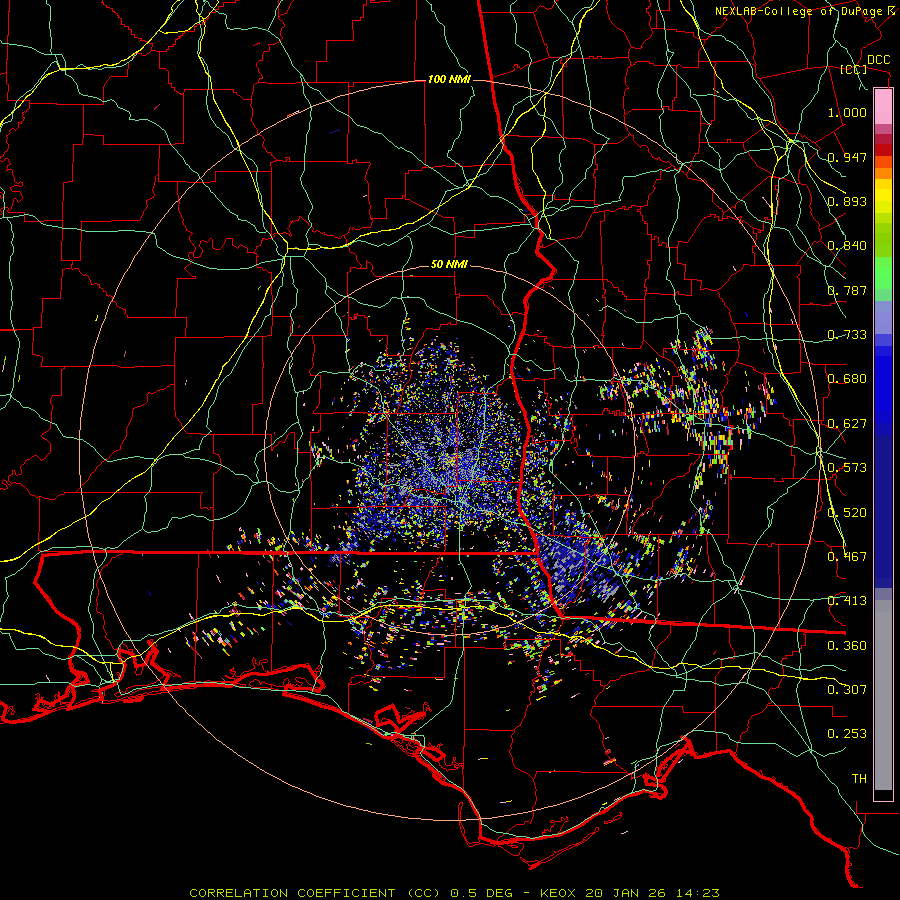Pick the pink segment of the color bar
This screenshot has width=900, height=900.
click(883, 107)
